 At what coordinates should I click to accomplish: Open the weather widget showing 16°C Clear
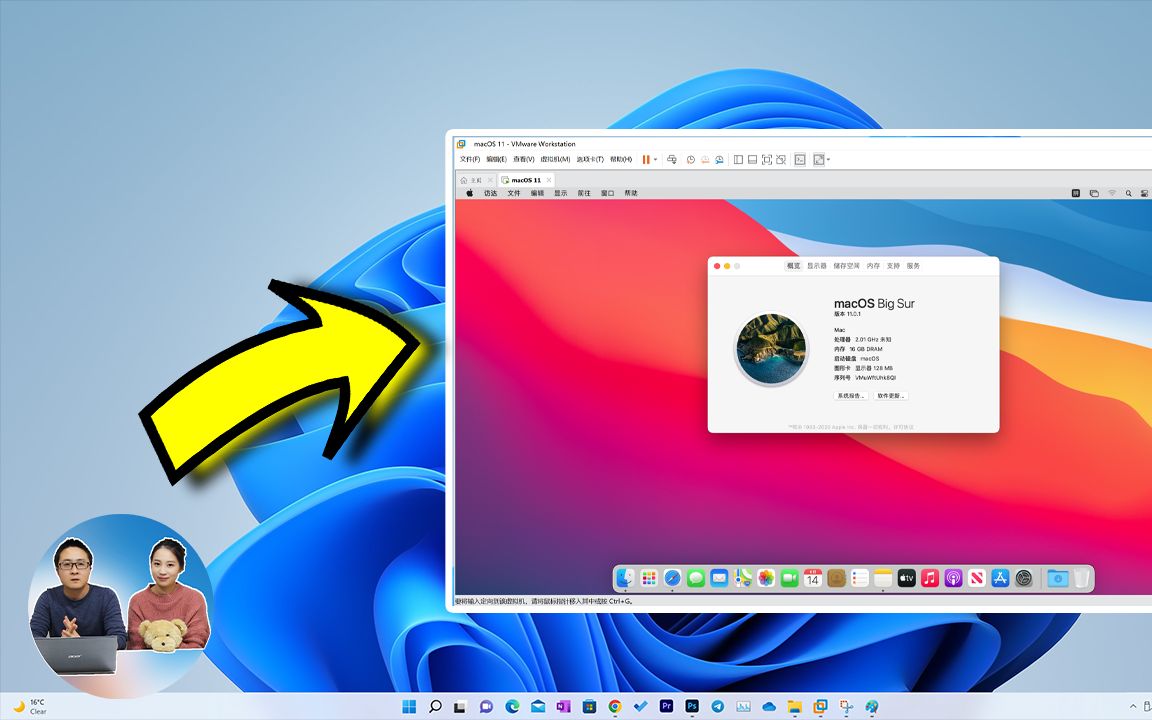[x=30, y=706]
